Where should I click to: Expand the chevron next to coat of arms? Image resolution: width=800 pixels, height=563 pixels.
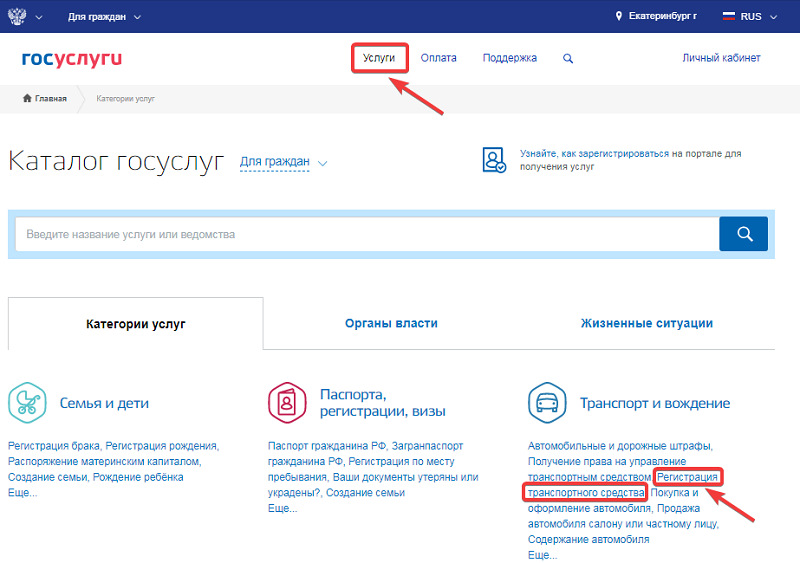[39, 17]
